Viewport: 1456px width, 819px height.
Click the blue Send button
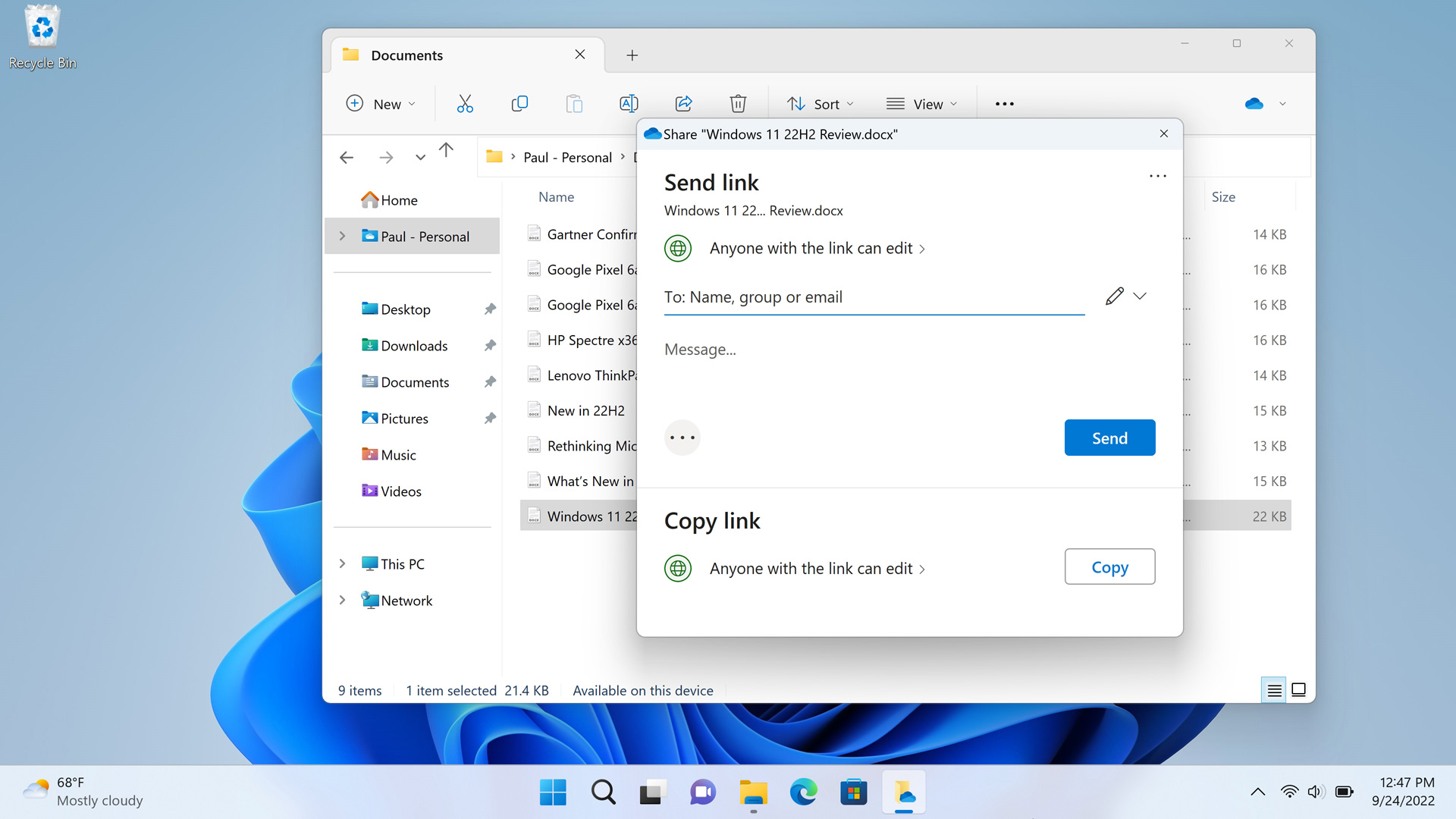(1109, 438)
